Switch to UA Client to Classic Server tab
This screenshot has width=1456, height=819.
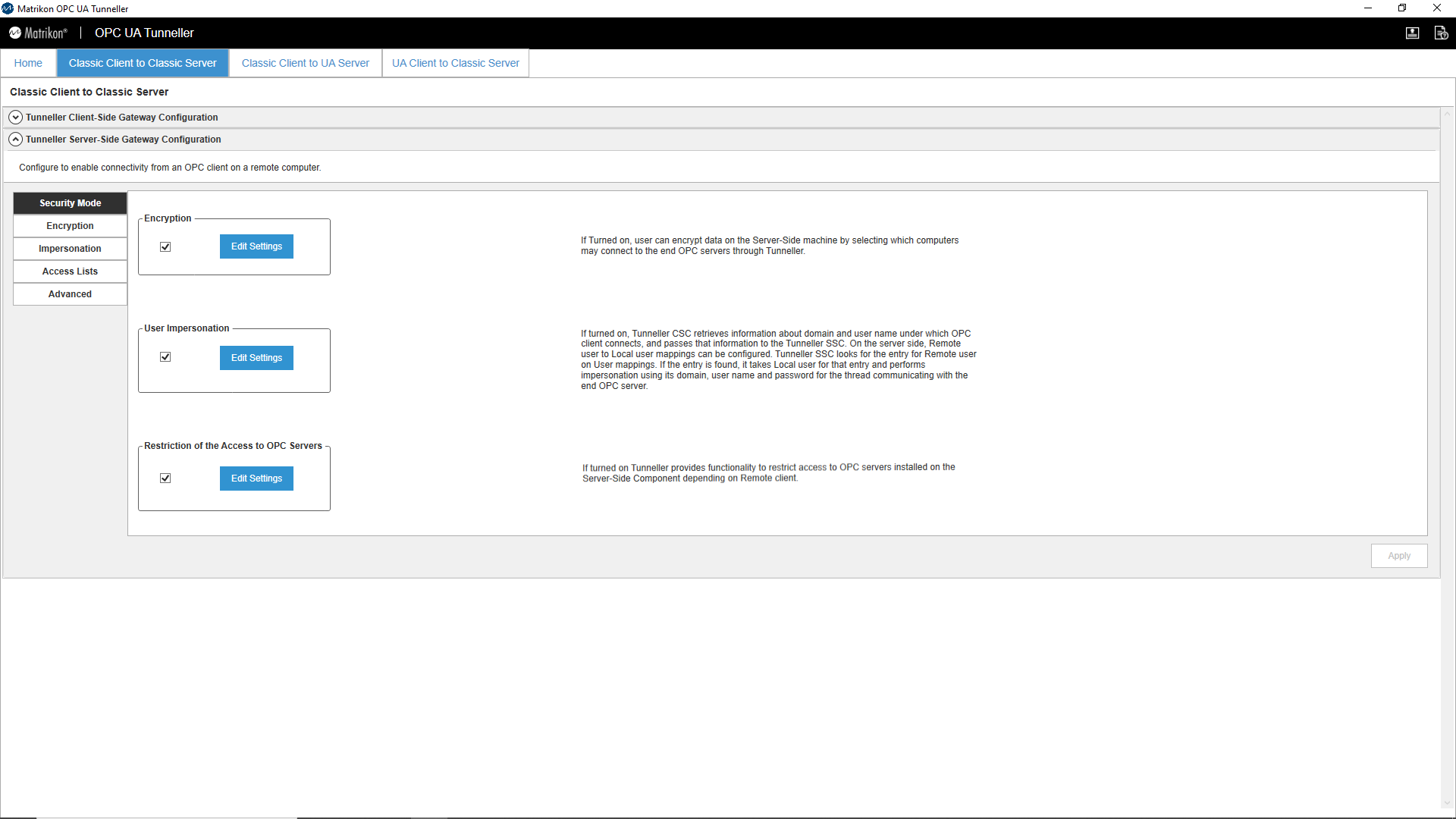click(x=456, y=63)
